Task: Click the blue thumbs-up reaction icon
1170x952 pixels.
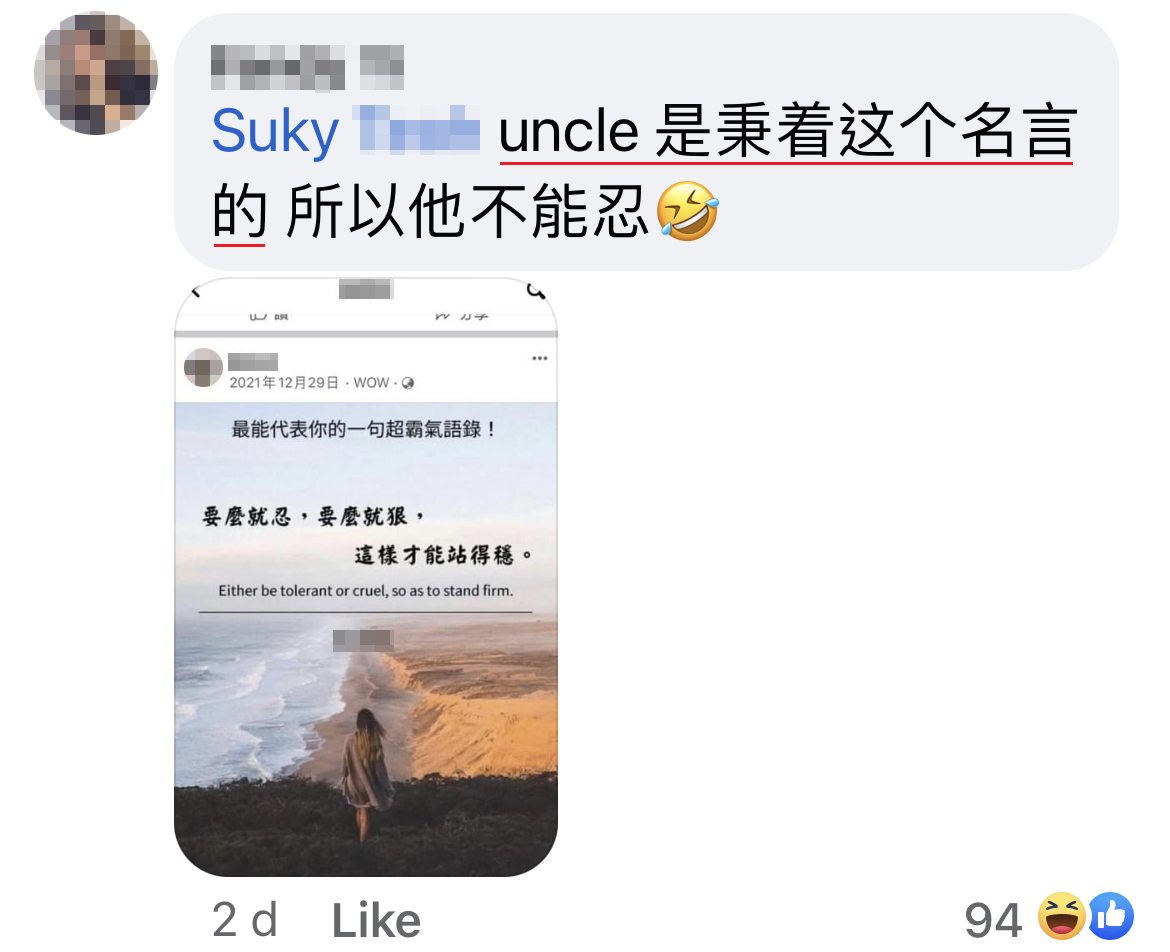Action: click(1111, 915)
